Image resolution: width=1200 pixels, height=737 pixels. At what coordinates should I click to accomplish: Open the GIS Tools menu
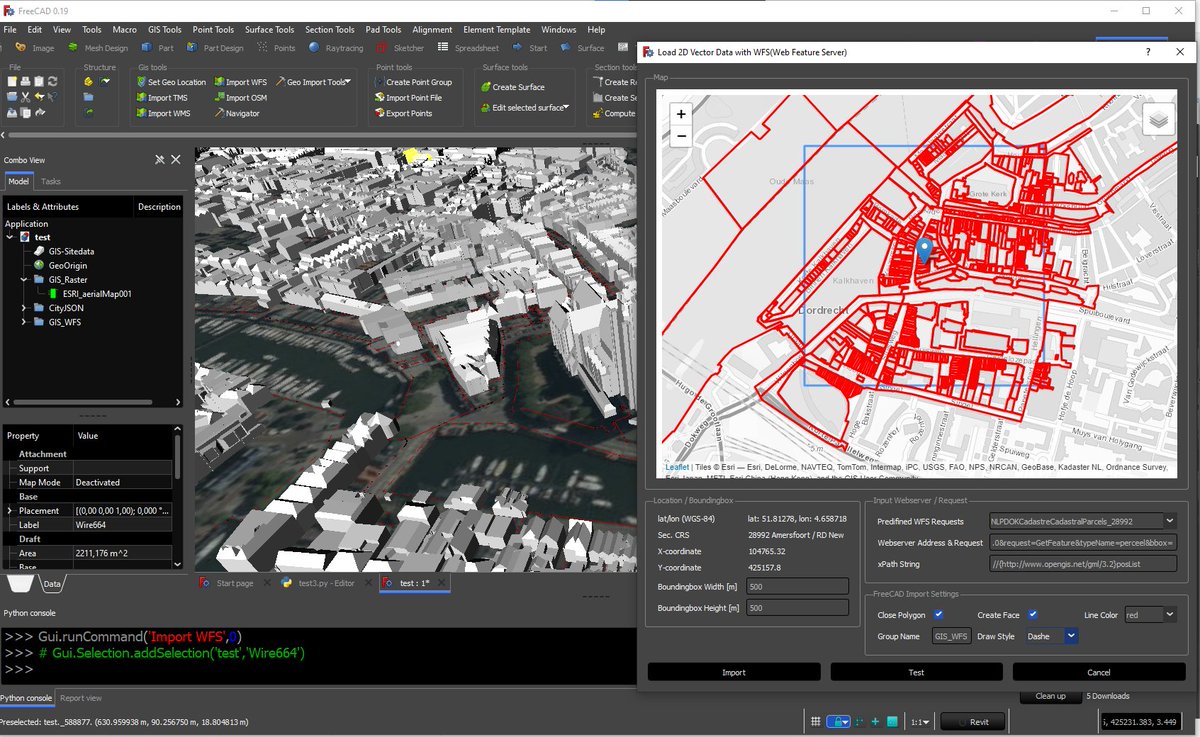(164, 30)
